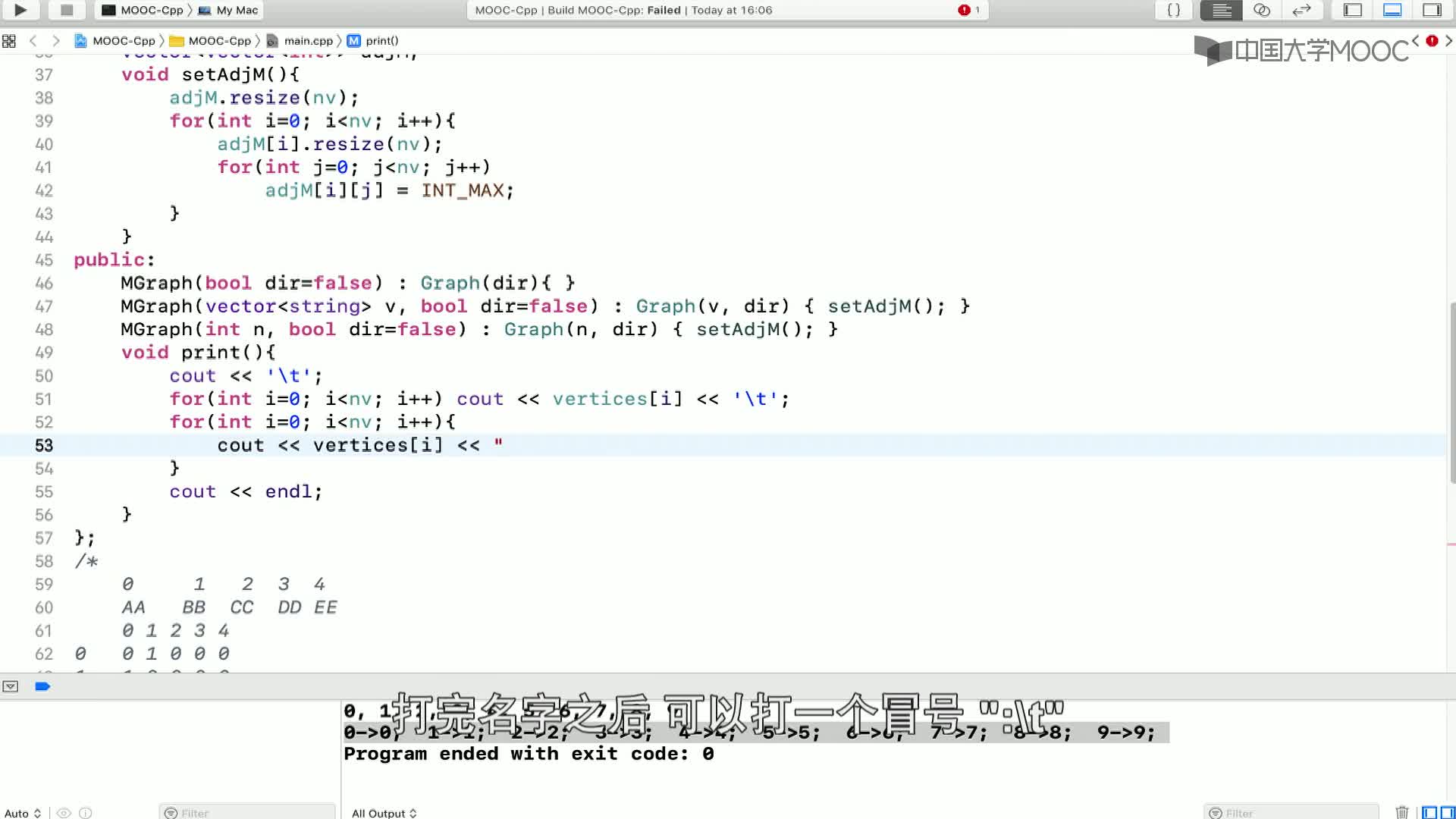
Task: Show console pane button
Action: click(x=1447, y=813)
